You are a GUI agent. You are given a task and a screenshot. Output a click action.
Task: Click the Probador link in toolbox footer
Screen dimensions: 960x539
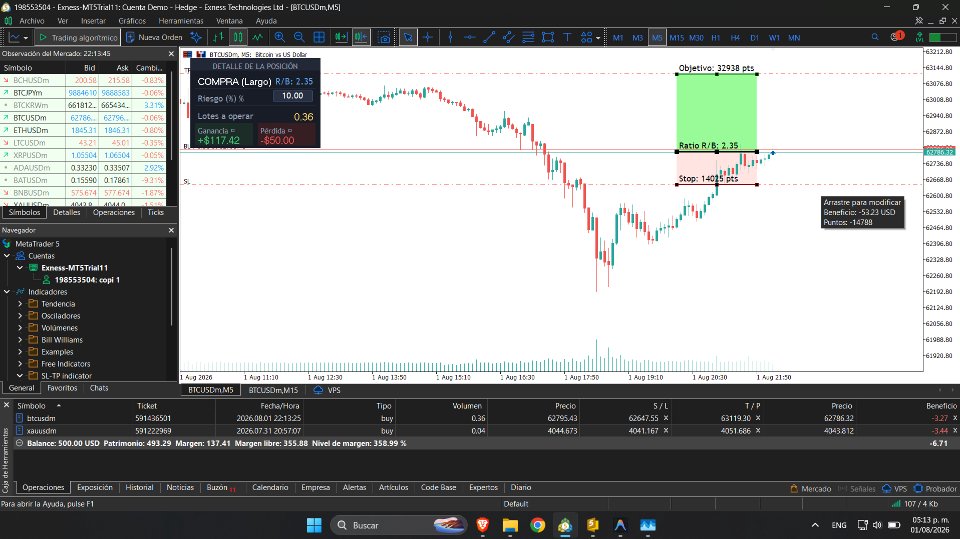pyautogui.click(x=935, y=489)
